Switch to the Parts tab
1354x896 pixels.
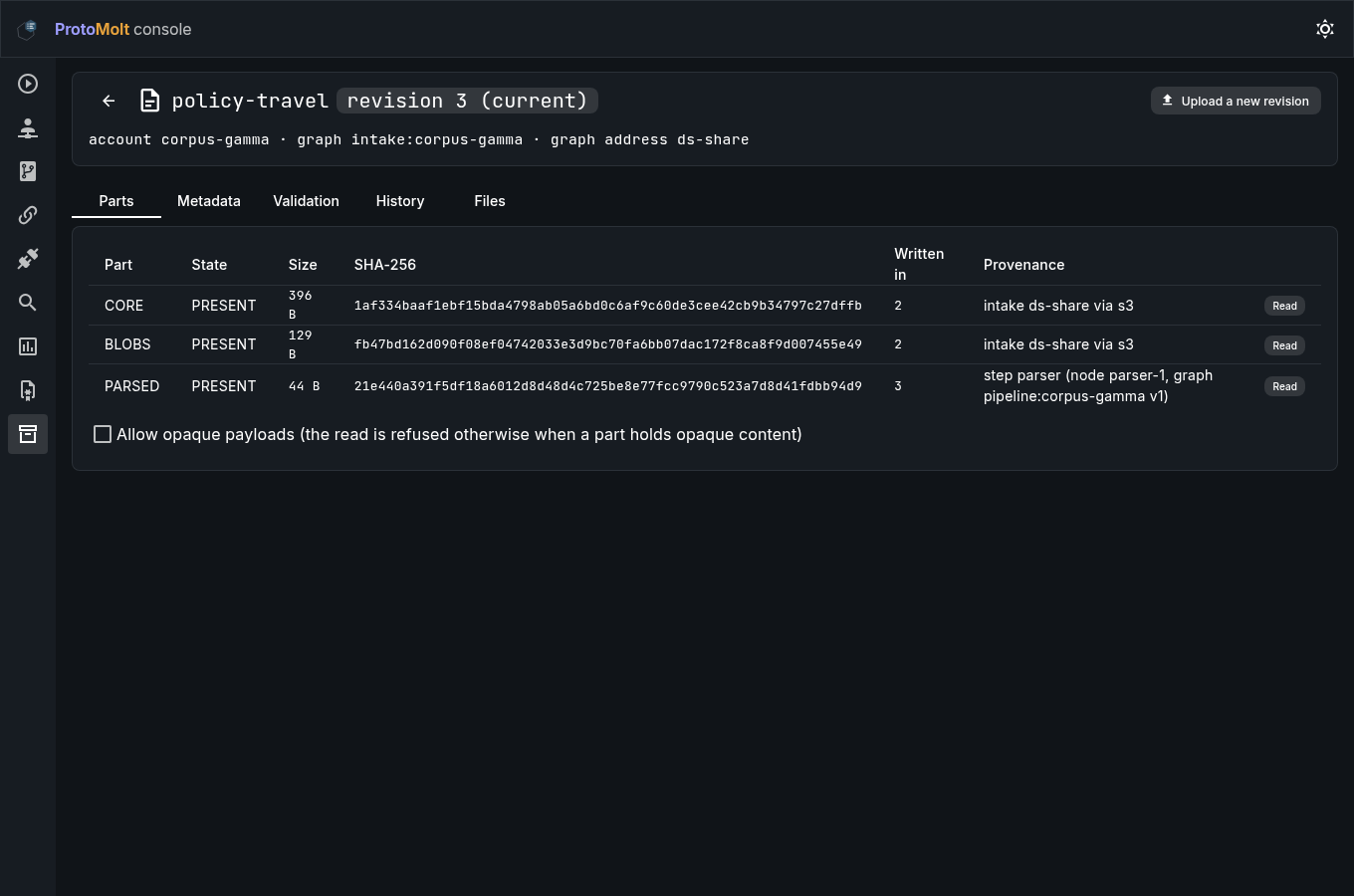116,201
